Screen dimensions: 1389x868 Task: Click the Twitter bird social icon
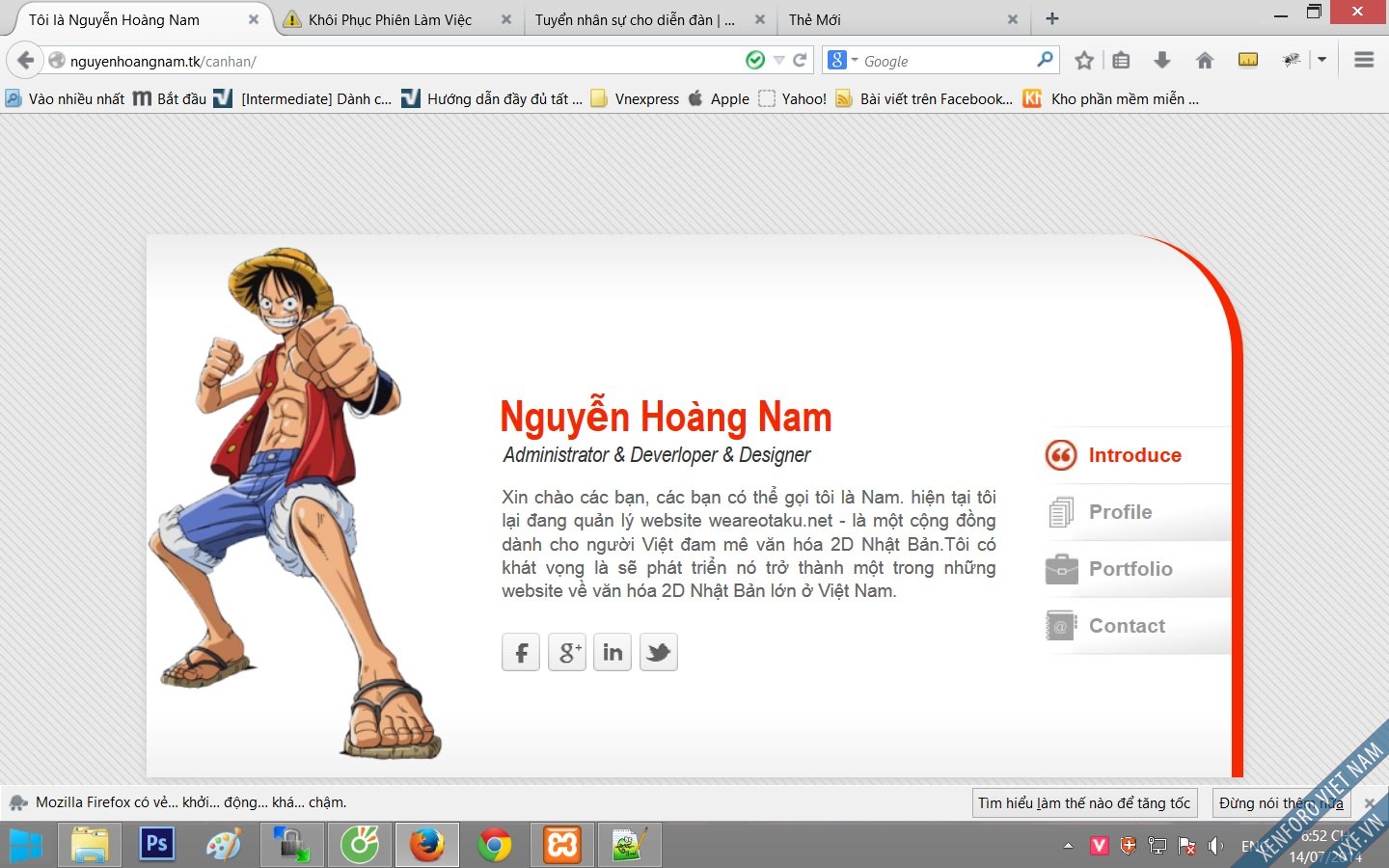tap(659, 652)
